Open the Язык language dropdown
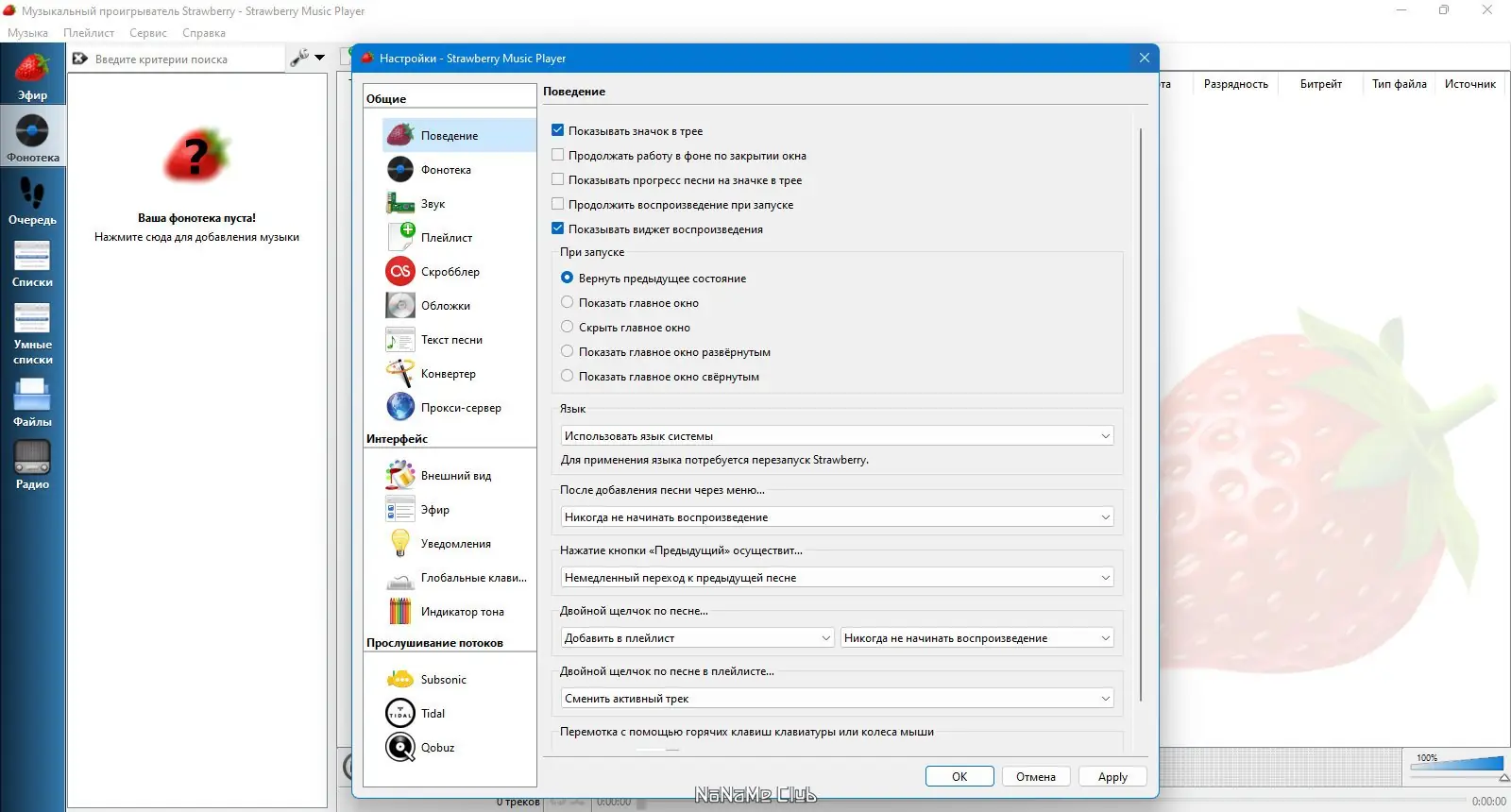Viewport: 1511px width, 812px height. pyautogui.click(x=837, y=435)
